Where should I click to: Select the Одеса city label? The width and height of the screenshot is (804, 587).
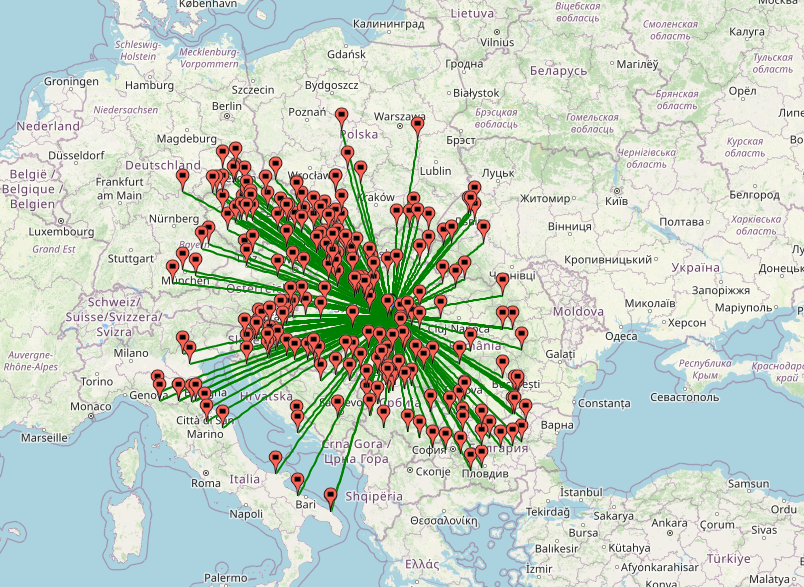[621, 336]
